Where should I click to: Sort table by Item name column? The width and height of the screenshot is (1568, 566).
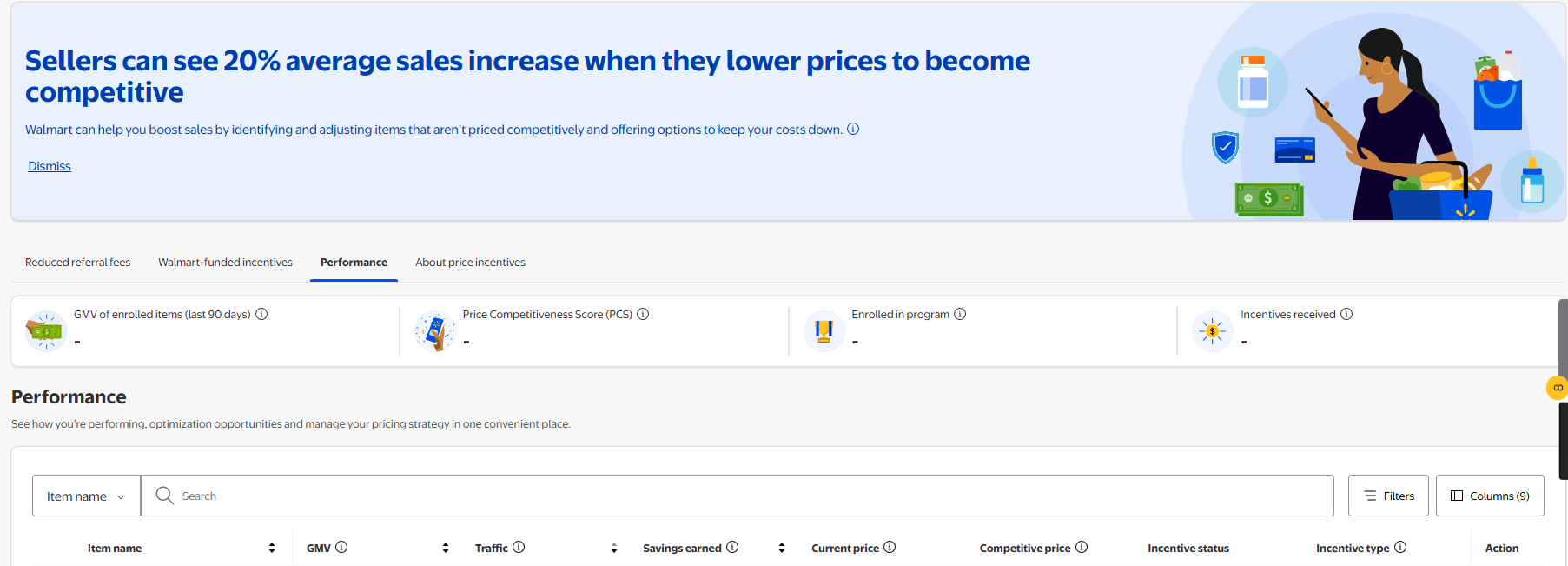(x=272, y=548)
